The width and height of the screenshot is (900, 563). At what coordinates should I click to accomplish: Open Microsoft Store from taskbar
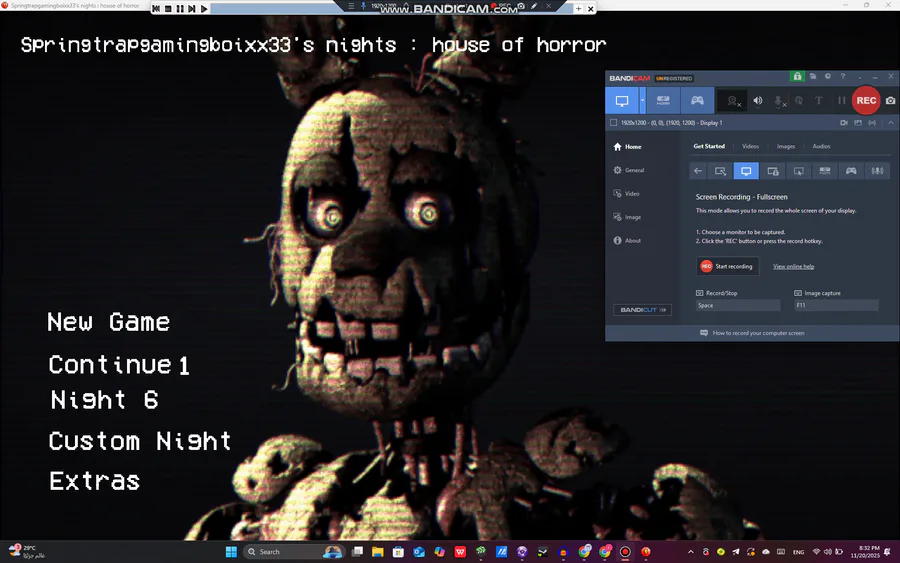pos(398,552)
